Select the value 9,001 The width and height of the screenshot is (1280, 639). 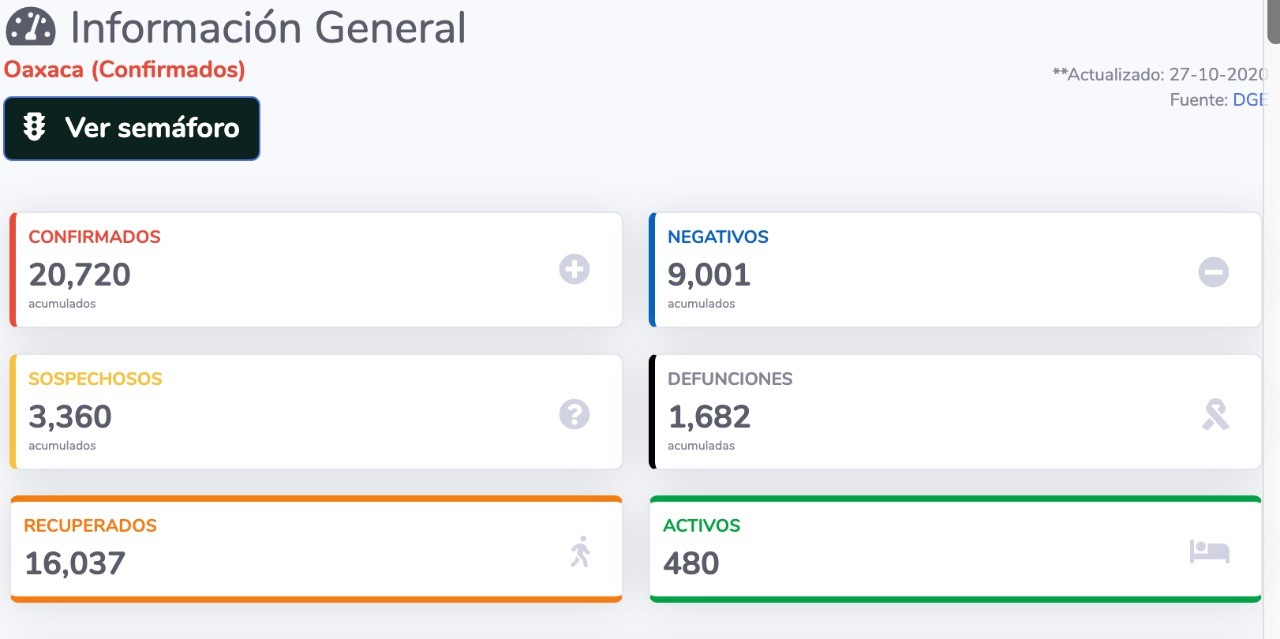pyautogui.click(x=709, y=274)
